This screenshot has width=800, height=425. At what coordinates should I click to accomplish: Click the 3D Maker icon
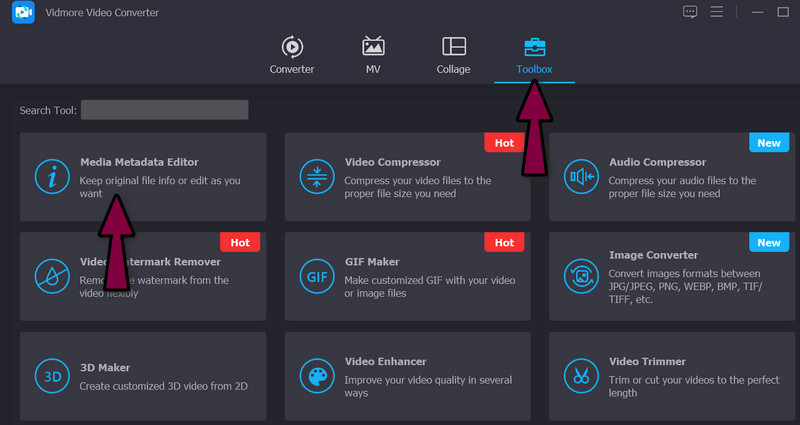50,375
